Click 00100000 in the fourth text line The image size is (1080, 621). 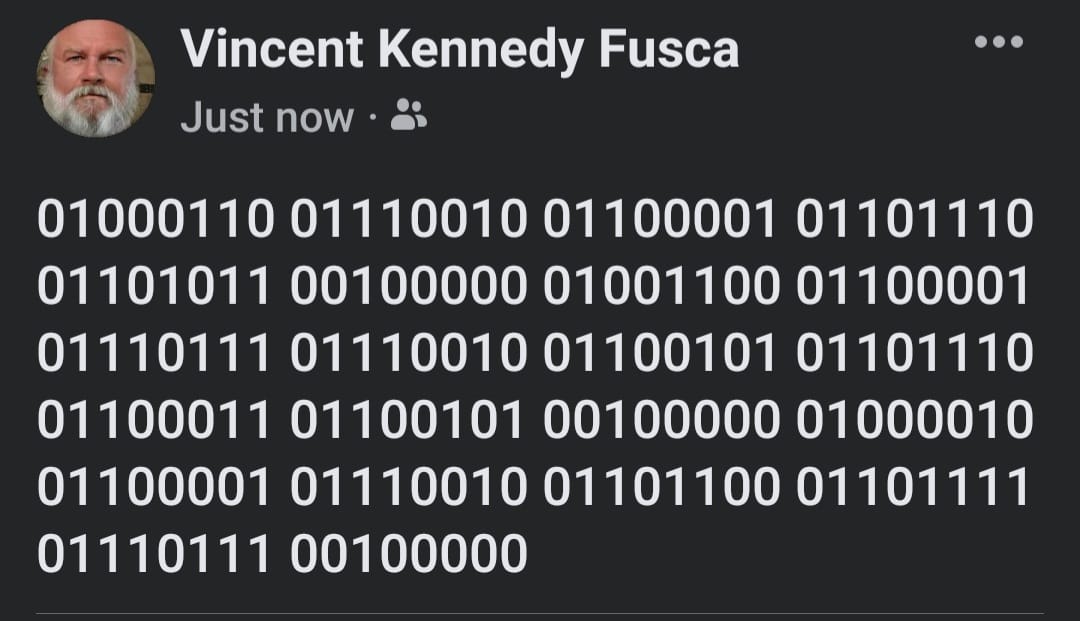[661, 420]
